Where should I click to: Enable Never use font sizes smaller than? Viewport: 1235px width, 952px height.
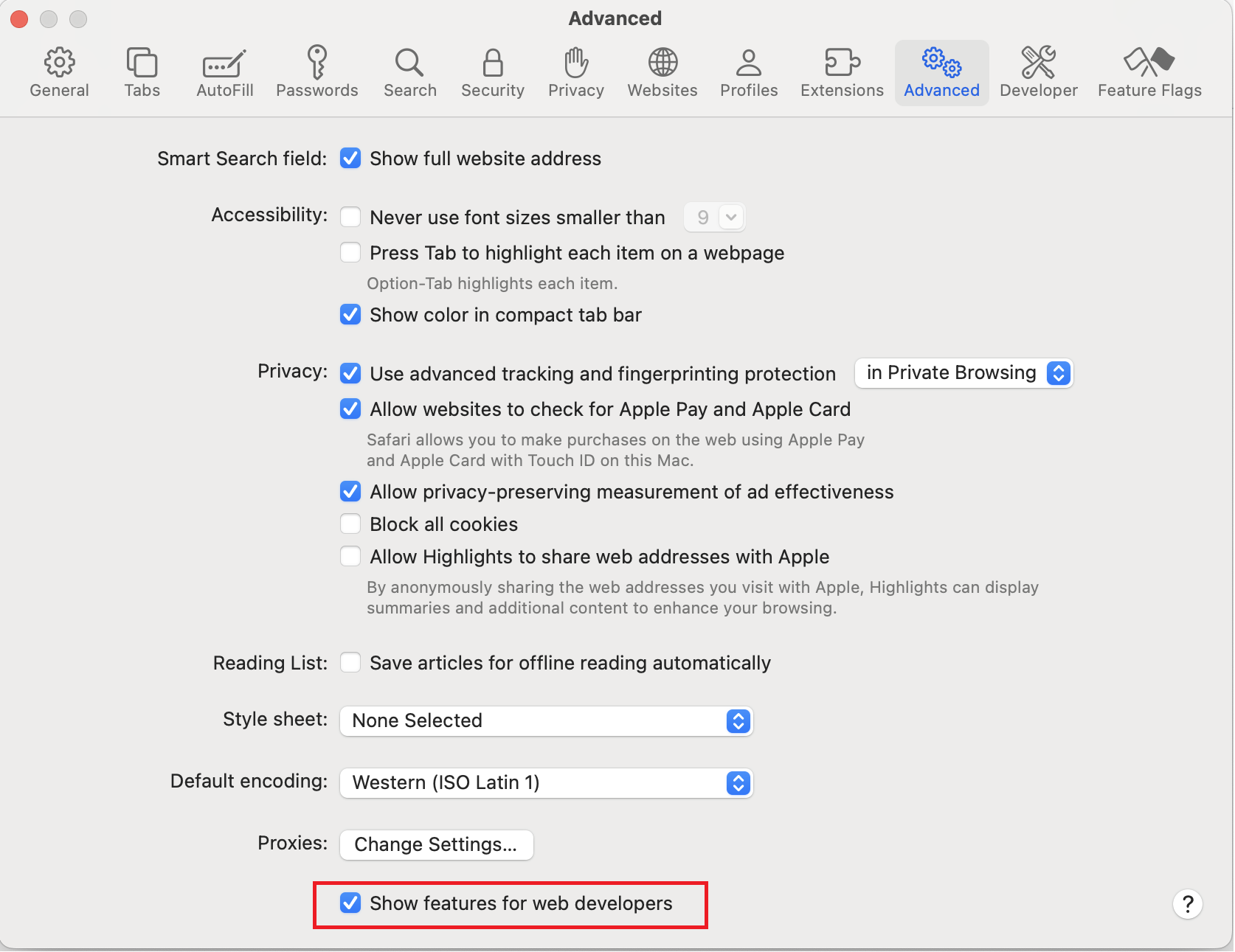[350, 218]
